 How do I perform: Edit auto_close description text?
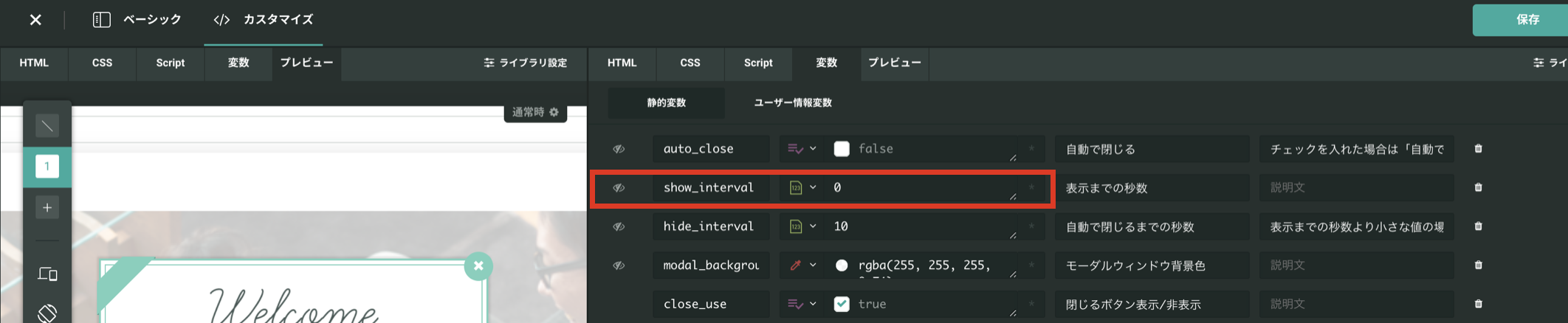[1357, 149]
